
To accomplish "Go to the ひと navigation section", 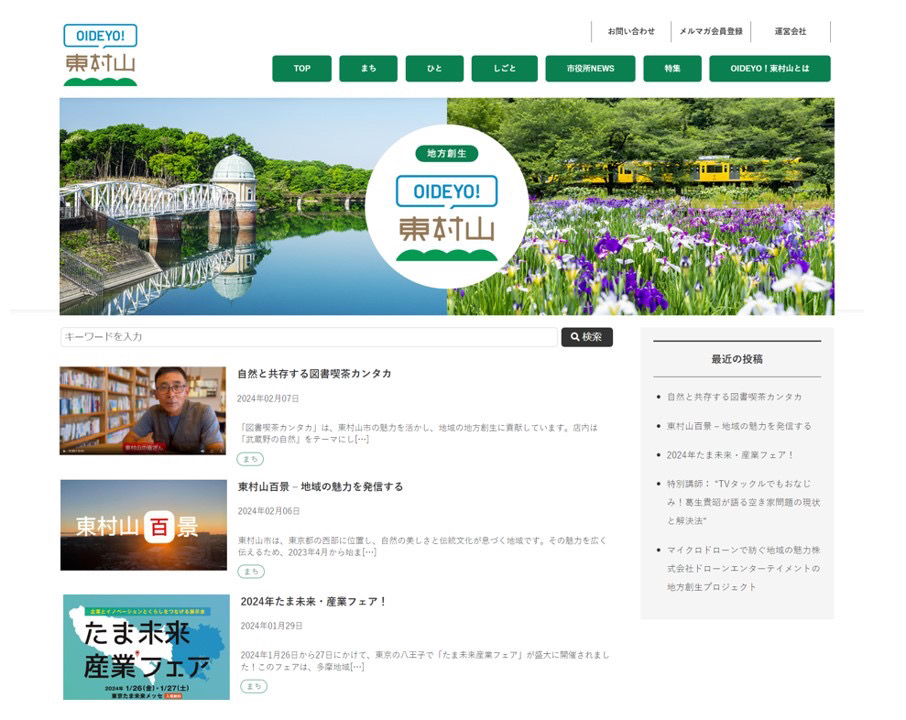I will [x=434, y=69].
